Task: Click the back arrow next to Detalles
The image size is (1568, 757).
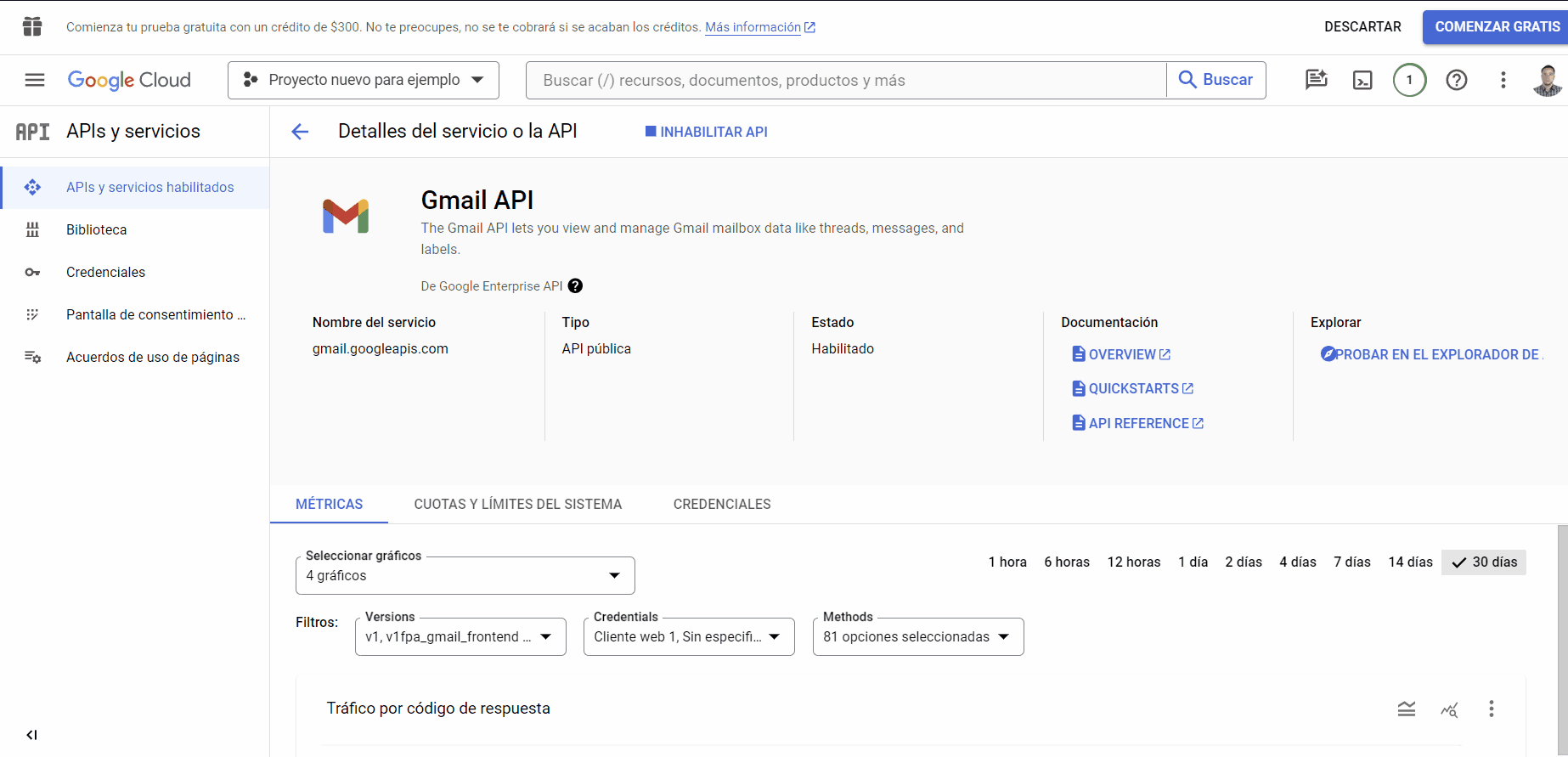Action: tap(300, 132)
